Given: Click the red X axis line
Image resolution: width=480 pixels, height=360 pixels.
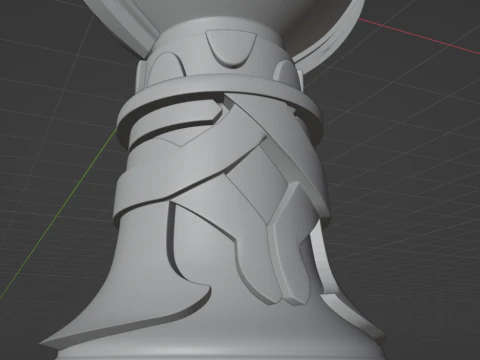Looking at the screenshot, I should point(419,36).
